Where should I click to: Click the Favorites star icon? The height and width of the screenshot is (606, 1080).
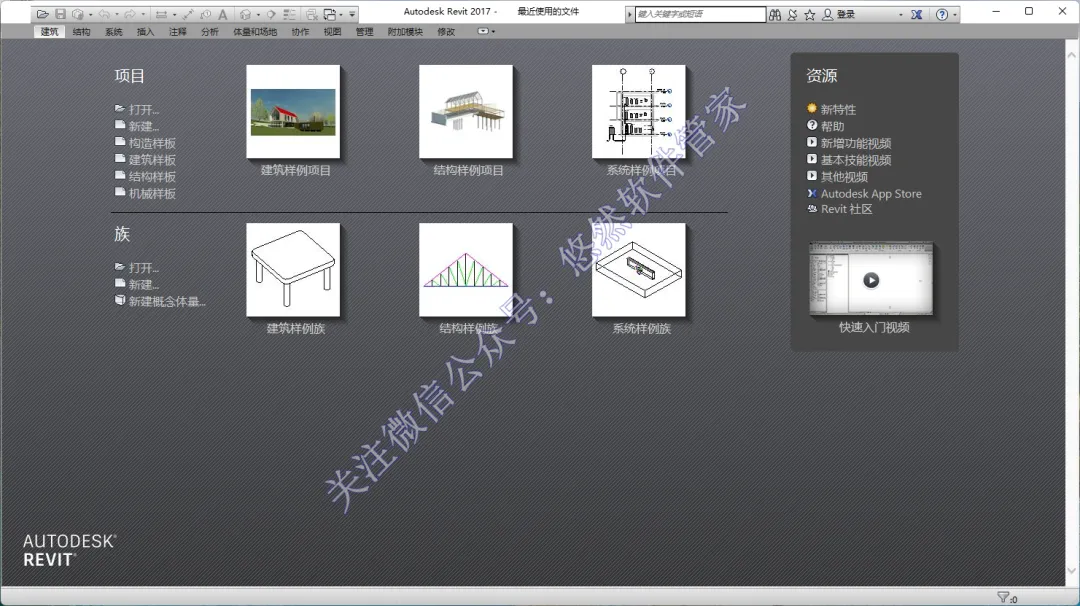coord(810,14)
